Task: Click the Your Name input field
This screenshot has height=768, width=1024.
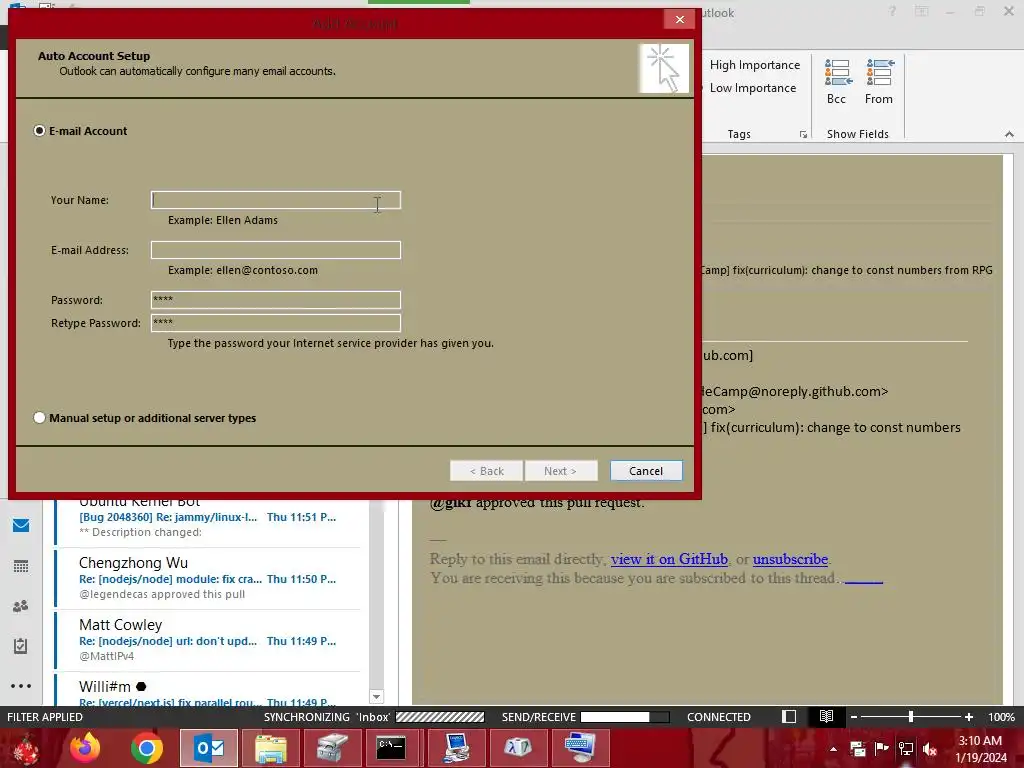Action: pyautogui.click(x=276, y=200)
